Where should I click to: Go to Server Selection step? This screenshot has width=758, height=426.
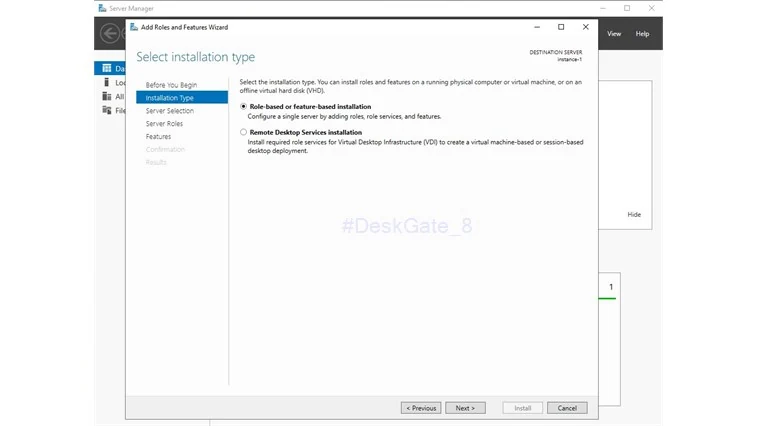click(x=170, y=111)
